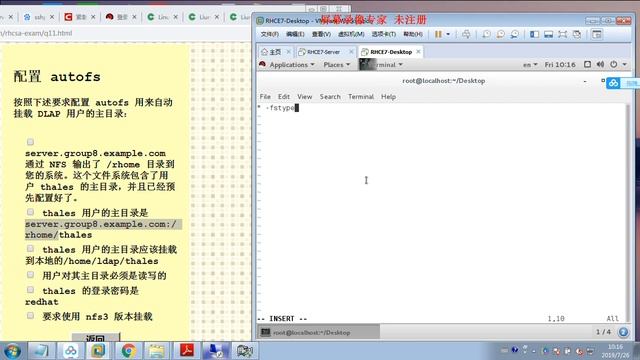Close the RHCE7-Server tab
The image size is (640, 360).
pyautogui.click(x=351, y=52)
